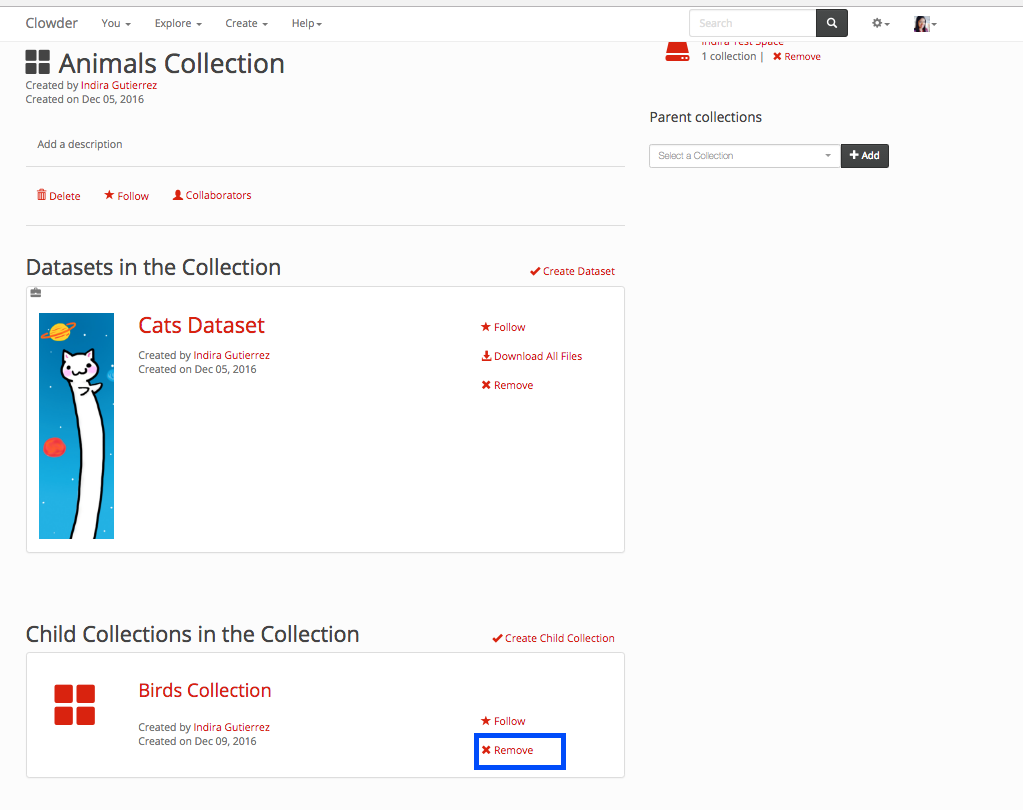1023x810 pixels.
Task: Click into the Search input field
Action: [x=752, y=23]
